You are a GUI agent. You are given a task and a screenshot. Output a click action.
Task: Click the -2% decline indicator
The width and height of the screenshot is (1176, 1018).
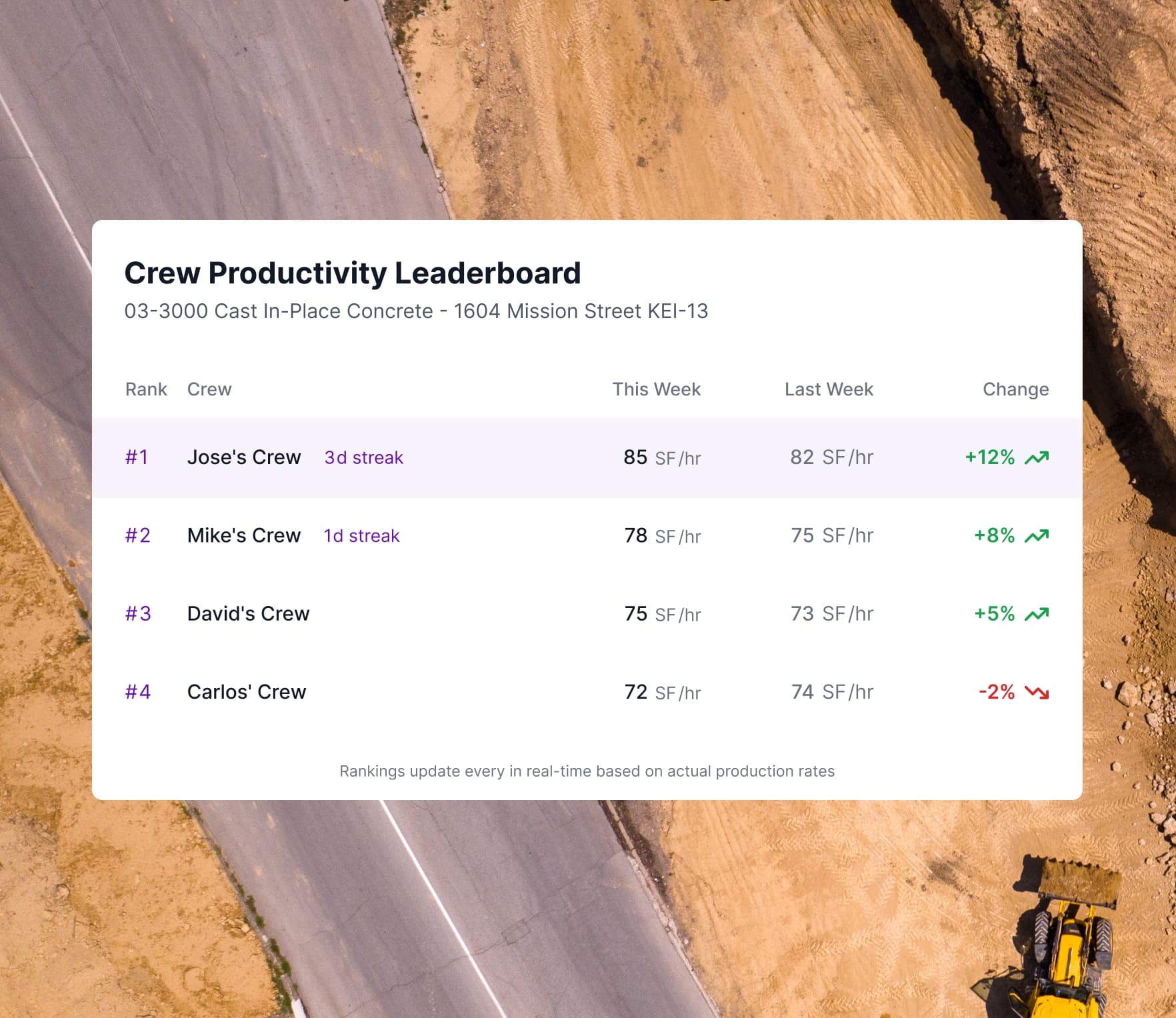[x=996, y=692]
